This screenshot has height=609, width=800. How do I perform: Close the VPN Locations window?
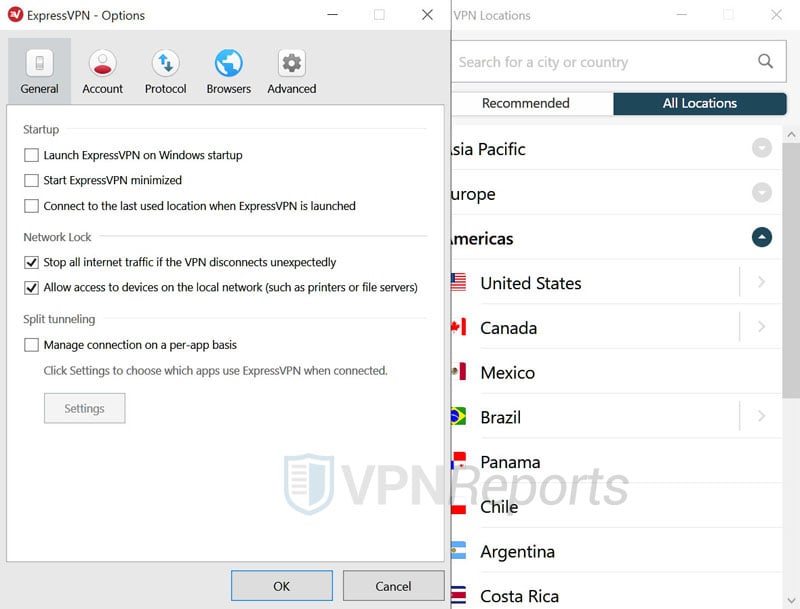pos(776,15)
